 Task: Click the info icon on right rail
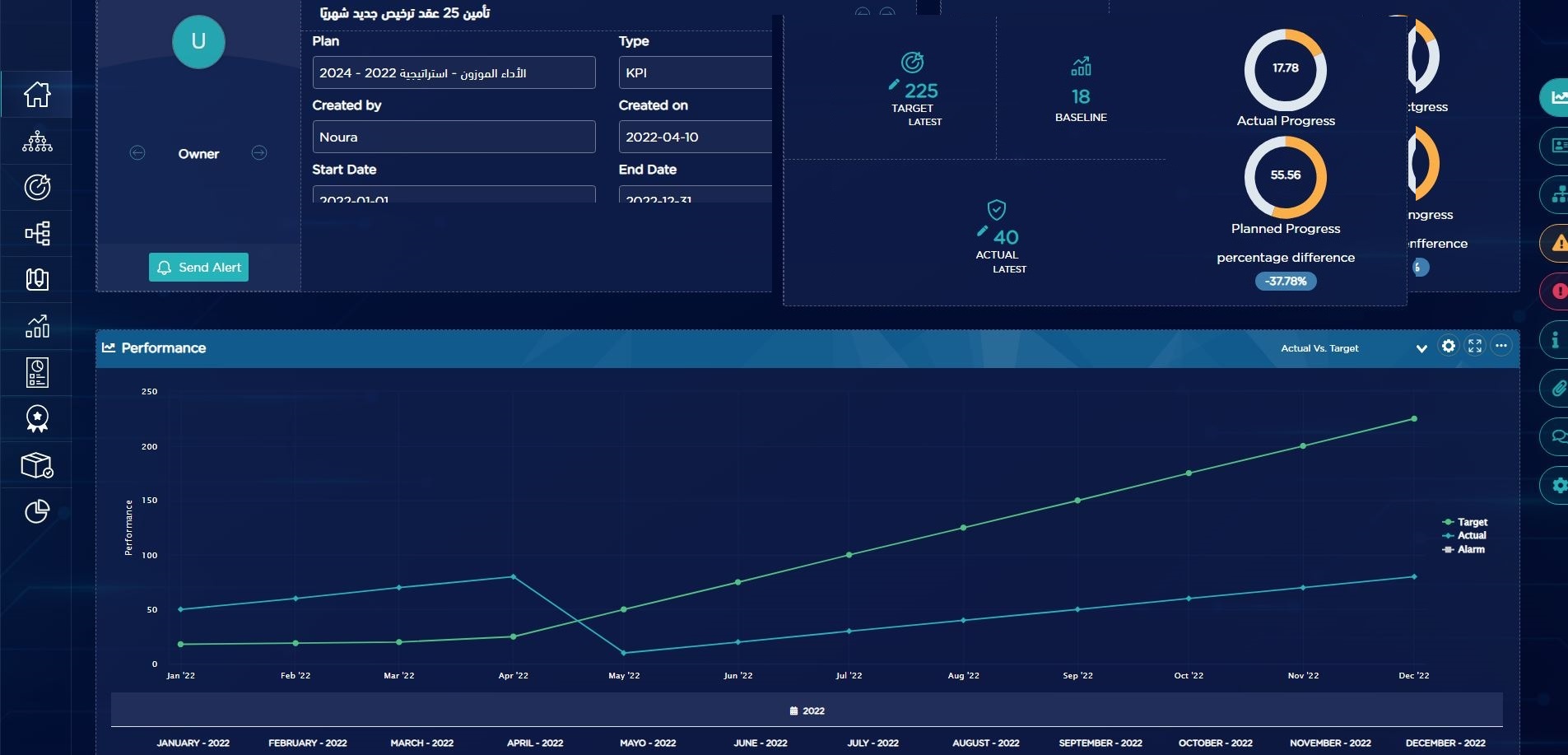coord(1555,339)
